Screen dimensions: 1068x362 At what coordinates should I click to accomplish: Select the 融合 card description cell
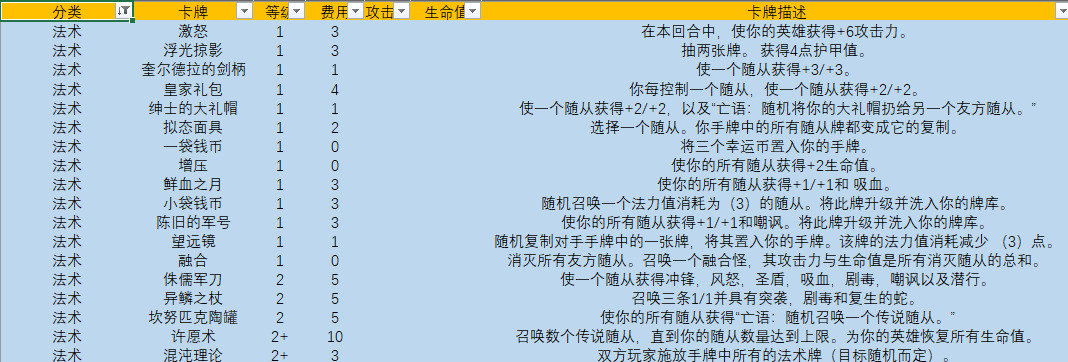click(774, 260)
